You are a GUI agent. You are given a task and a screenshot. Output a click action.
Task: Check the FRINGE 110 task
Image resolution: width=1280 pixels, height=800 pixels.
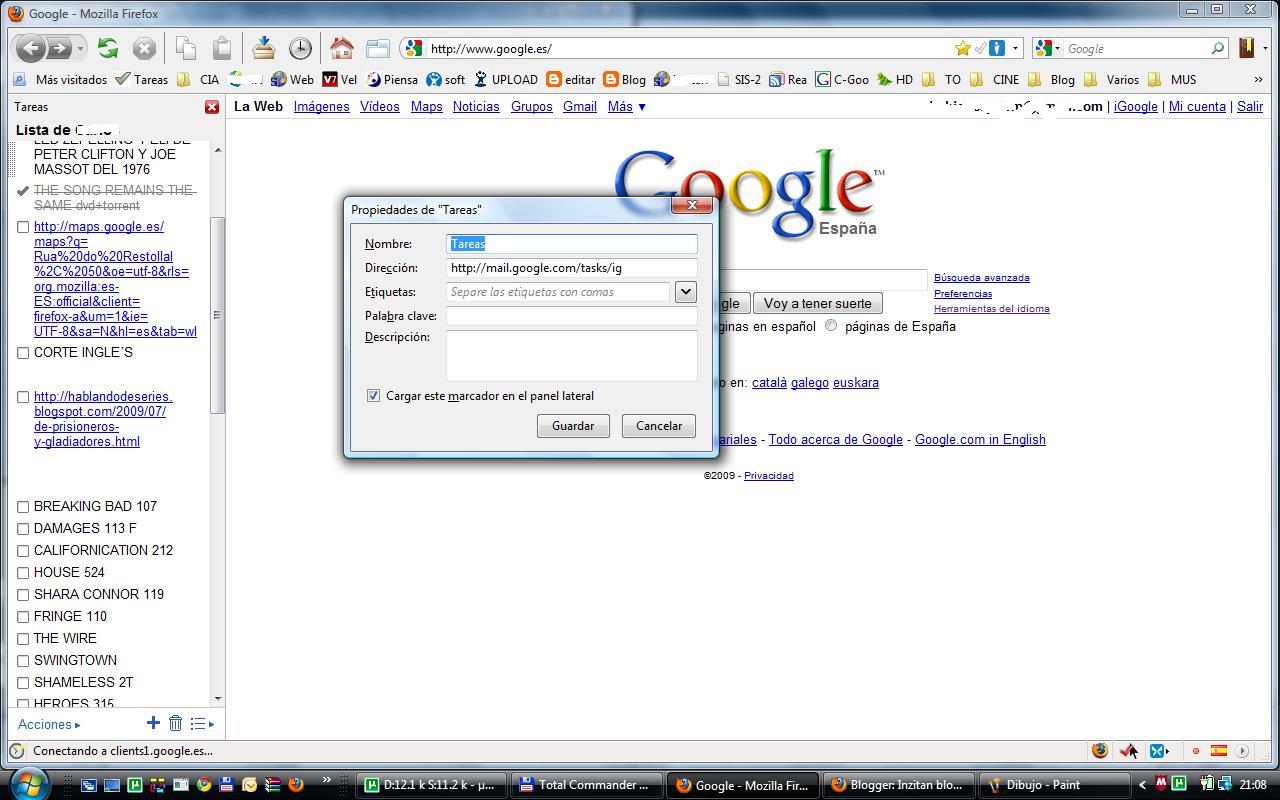click(x=23, y=617)
